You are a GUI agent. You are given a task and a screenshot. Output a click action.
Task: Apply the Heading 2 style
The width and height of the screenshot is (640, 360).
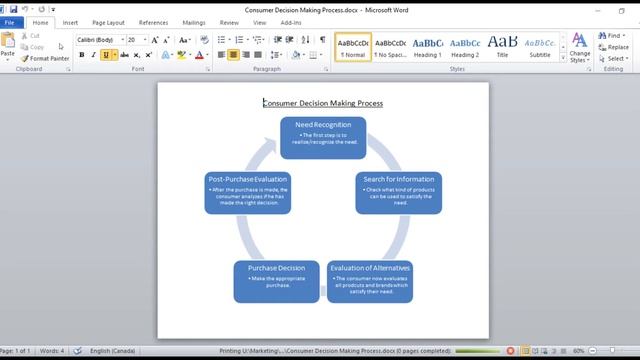[x=465, y=47]
